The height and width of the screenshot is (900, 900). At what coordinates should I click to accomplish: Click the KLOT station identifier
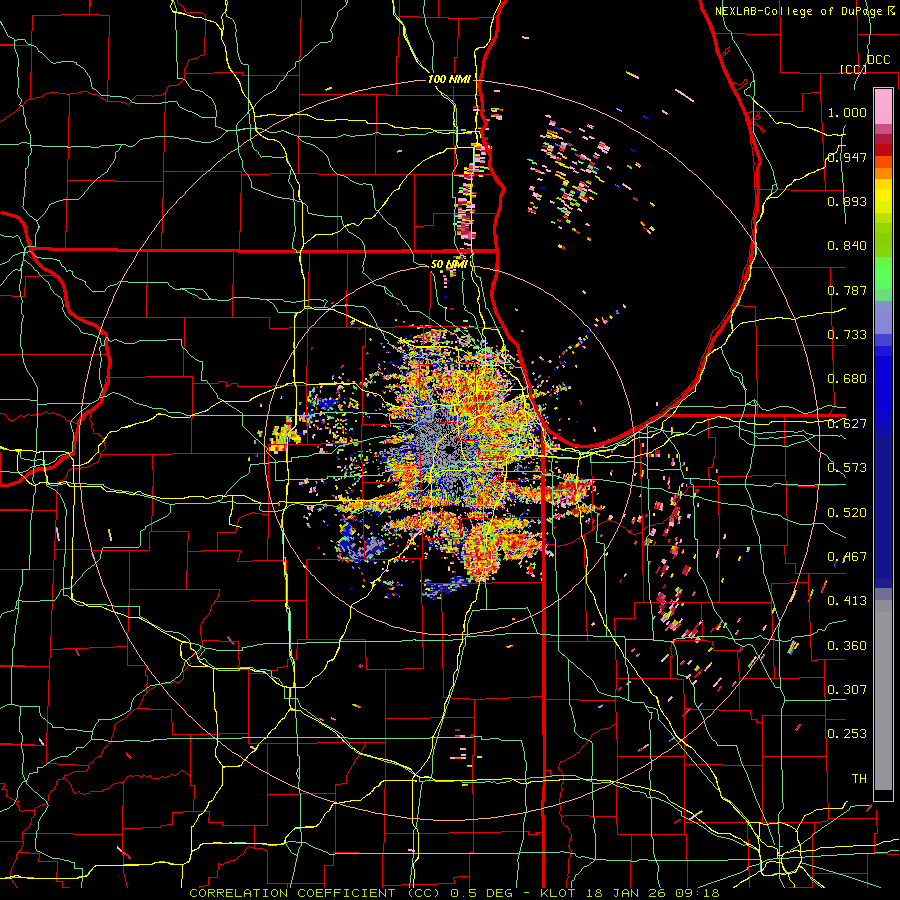[558, 893]
